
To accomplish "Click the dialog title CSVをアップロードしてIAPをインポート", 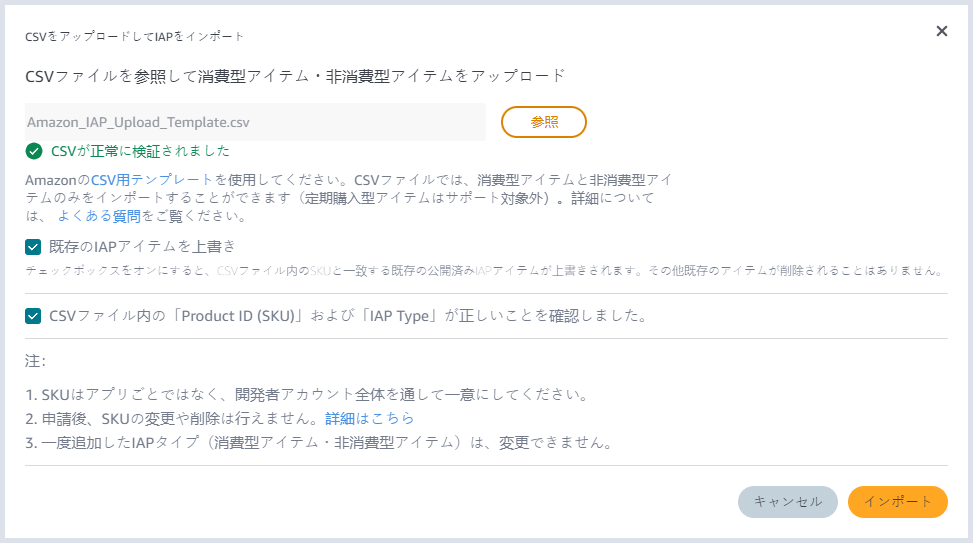I will pyautogui.click(x=134, y=36).
